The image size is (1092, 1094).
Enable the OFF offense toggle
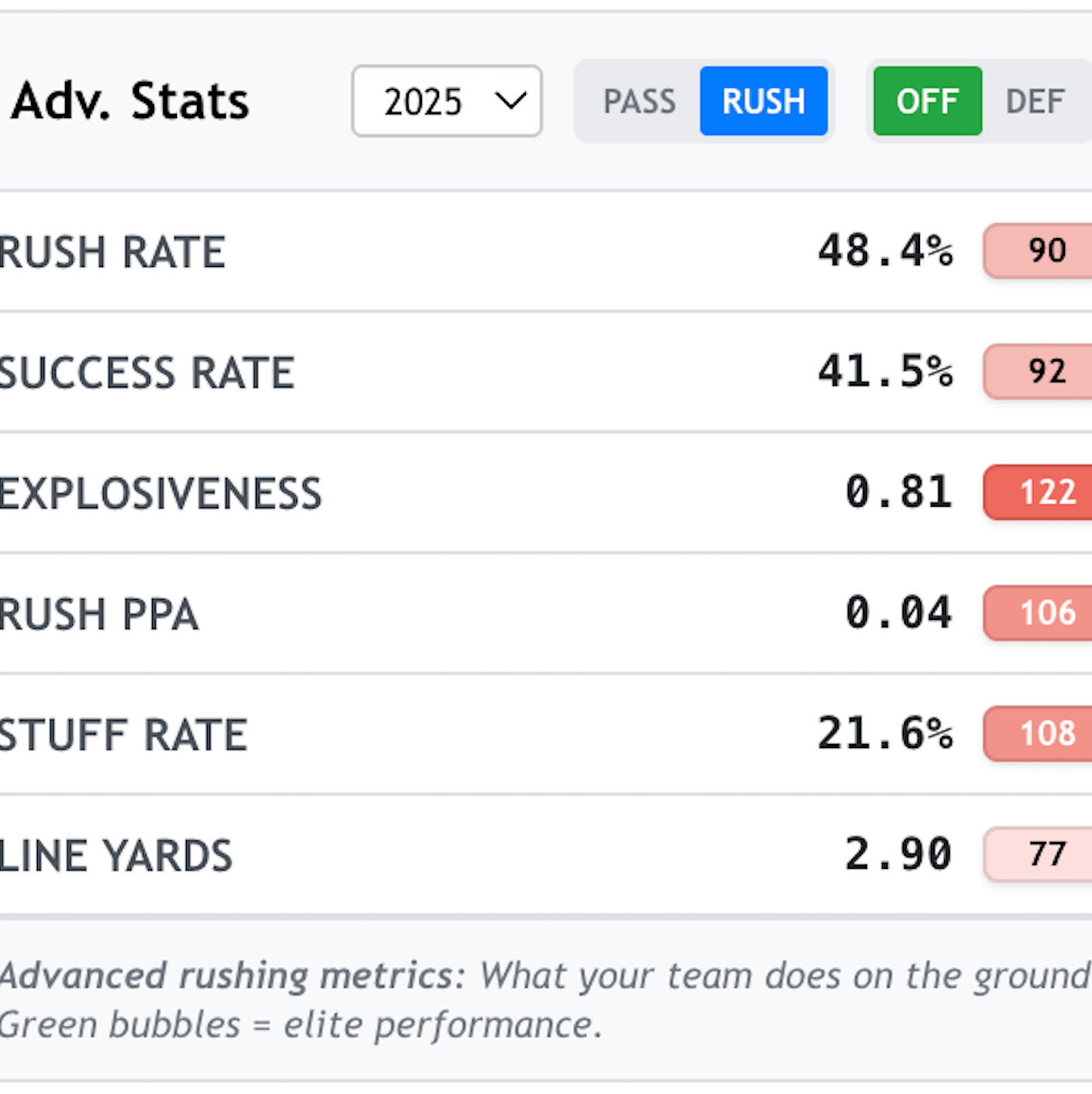point(927,102)
